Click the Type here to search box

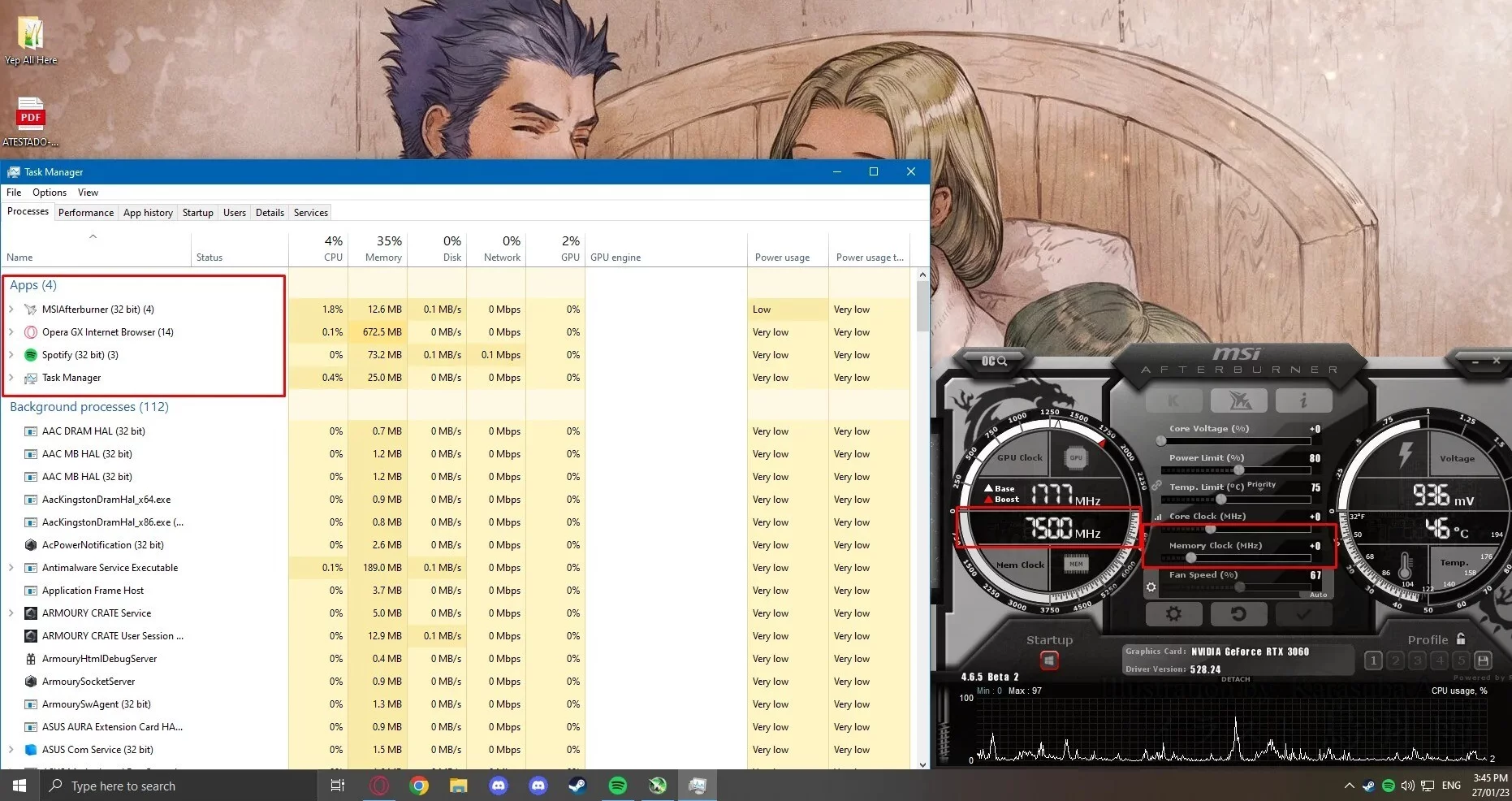[x=178, y=786]
